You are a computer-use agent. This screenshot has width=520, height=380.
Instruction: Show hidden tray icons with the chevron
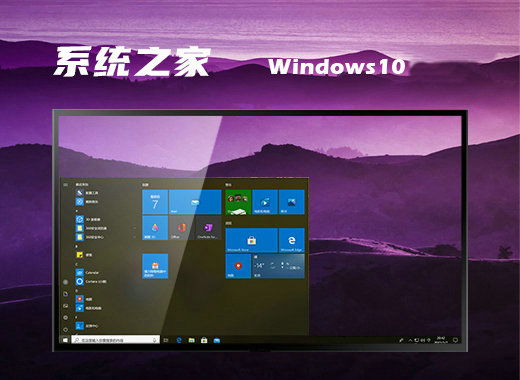pos(411,340)
